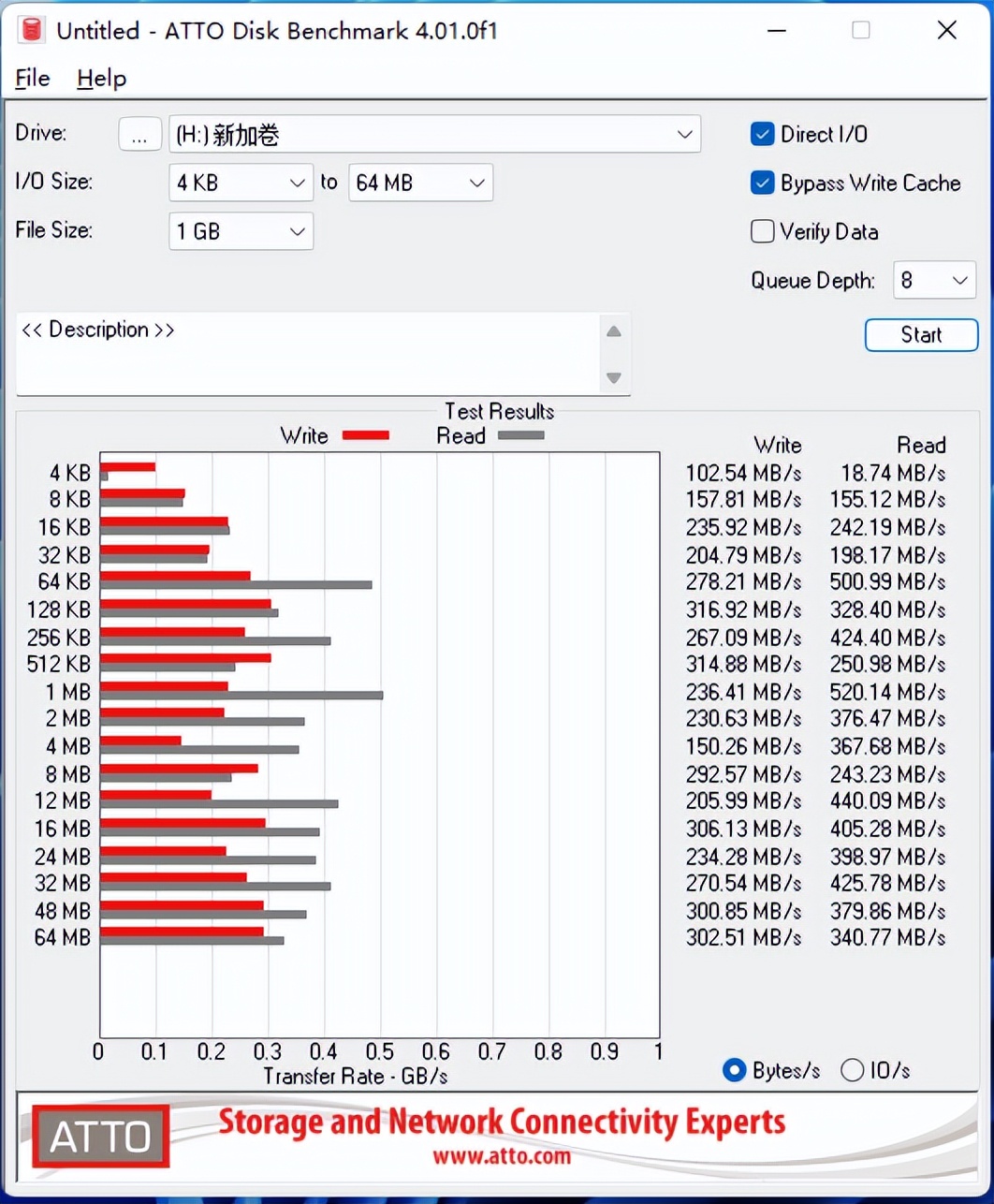Image resolution: width=994 pixels, height=1204 pixels.
Task: Select the IO/s radio button
Action: [852, 1070]
